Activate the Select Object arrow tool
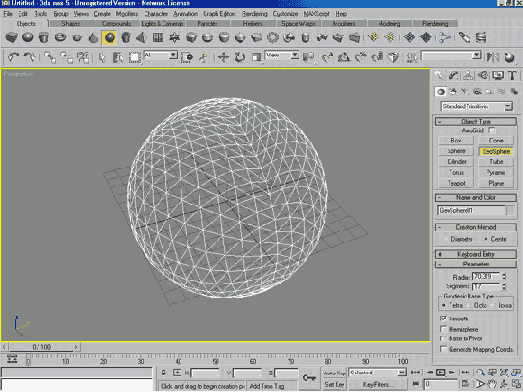This screenshot has height=392, width=523. tap(102, 57)
